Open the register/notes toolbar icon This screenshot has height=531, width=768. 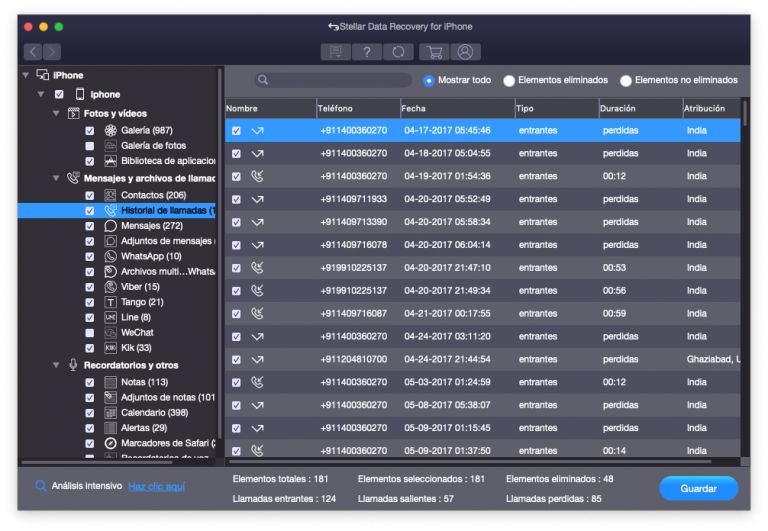pyautogui.click(x=336, y=51)
